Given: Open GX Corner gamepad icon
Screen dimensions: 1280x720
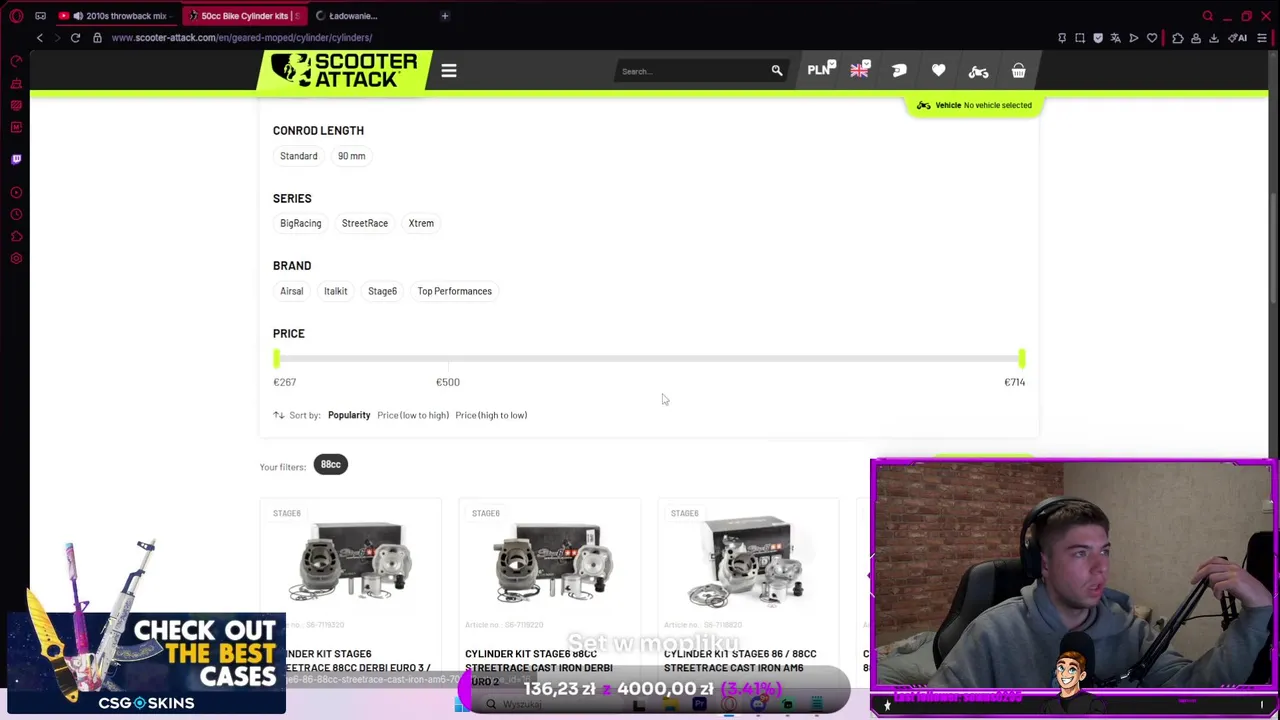Looking at the screenshot, I should click(40, 16).
